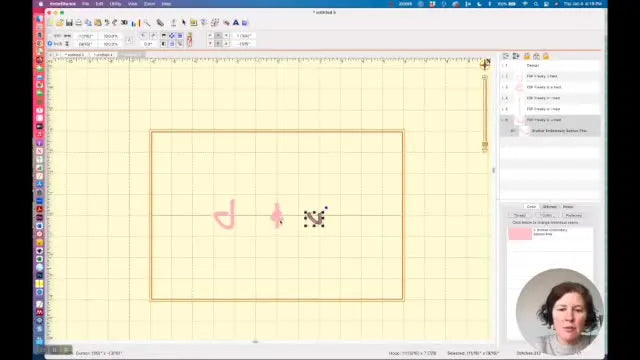640x360 pixels.
Task: Click the second icon above Objects list
Action: coord(516,56)
